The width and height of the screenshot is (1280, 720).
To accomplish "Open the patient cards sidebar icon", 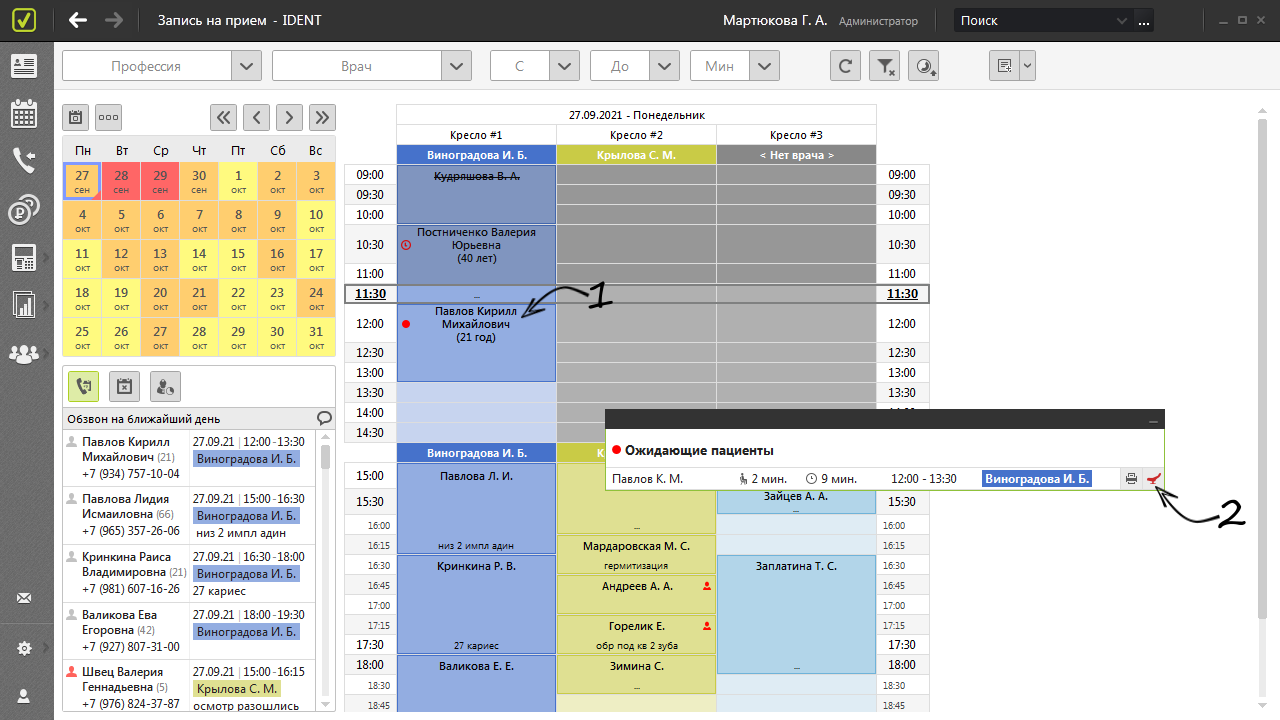I will pos(24,66).
